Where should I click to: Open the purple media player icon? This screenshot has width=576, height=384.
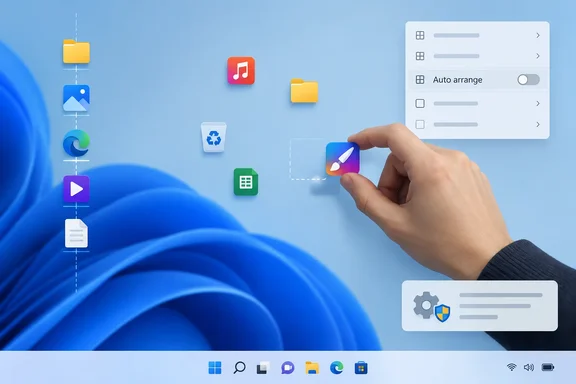pyautogui.click(x=76, y=189)
